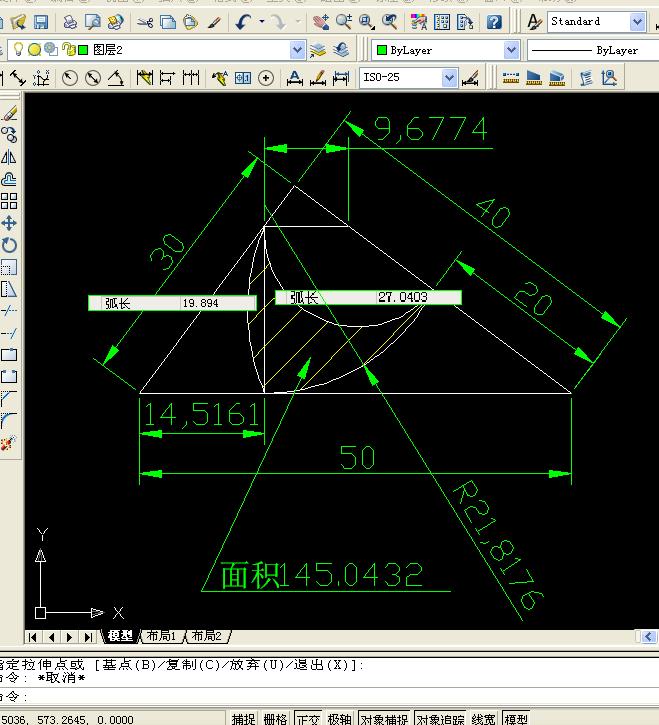Go to the first layout tab arrow
This screenshot has height=725, width=659.
pyautogui.click(x=32, y=637)
